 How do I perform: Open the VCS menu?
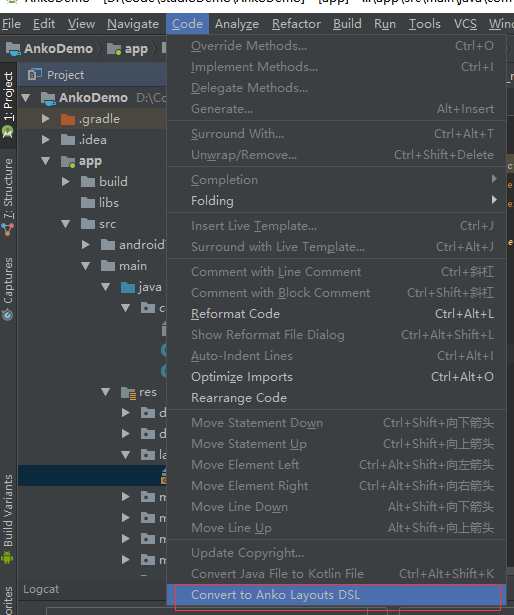465,24
